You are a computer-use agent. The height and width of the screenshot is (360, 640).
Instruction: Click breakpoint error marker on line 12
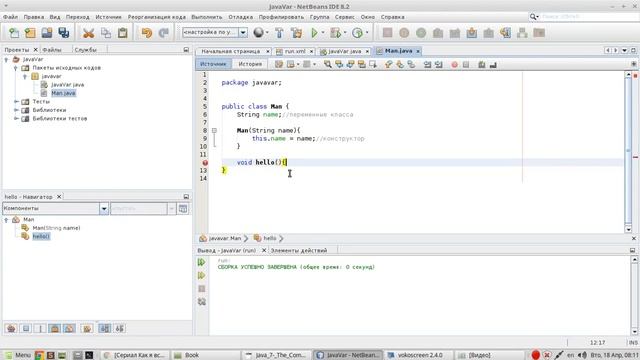click(205, 162)
